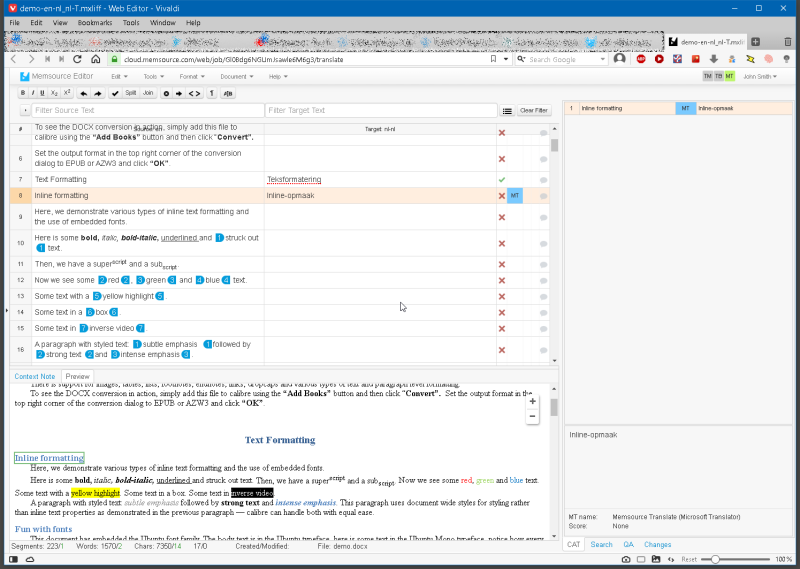The width and height of the screenshot is (800, 569).
Task: Zoom in the preview with plus button
Action: [x=532, y=402]
